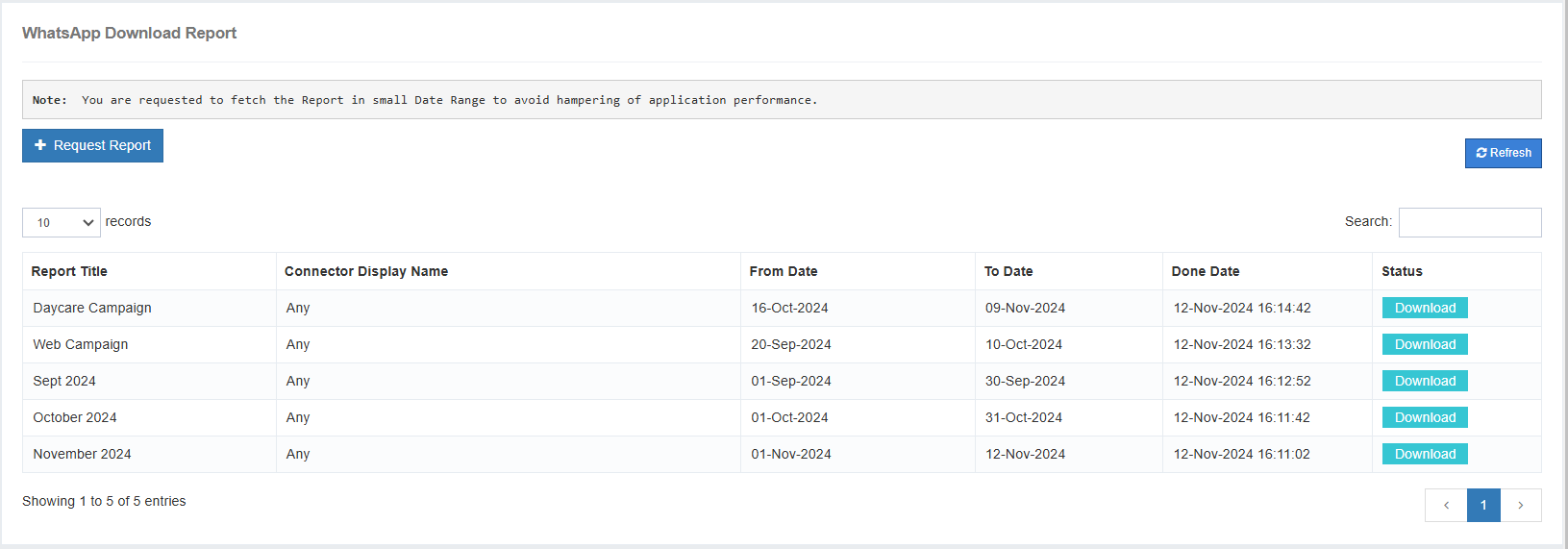Download the Daycare Campaign report
Image resolution: width=1568 pixels, height=549 pixels.
[x=1424, y=308]
